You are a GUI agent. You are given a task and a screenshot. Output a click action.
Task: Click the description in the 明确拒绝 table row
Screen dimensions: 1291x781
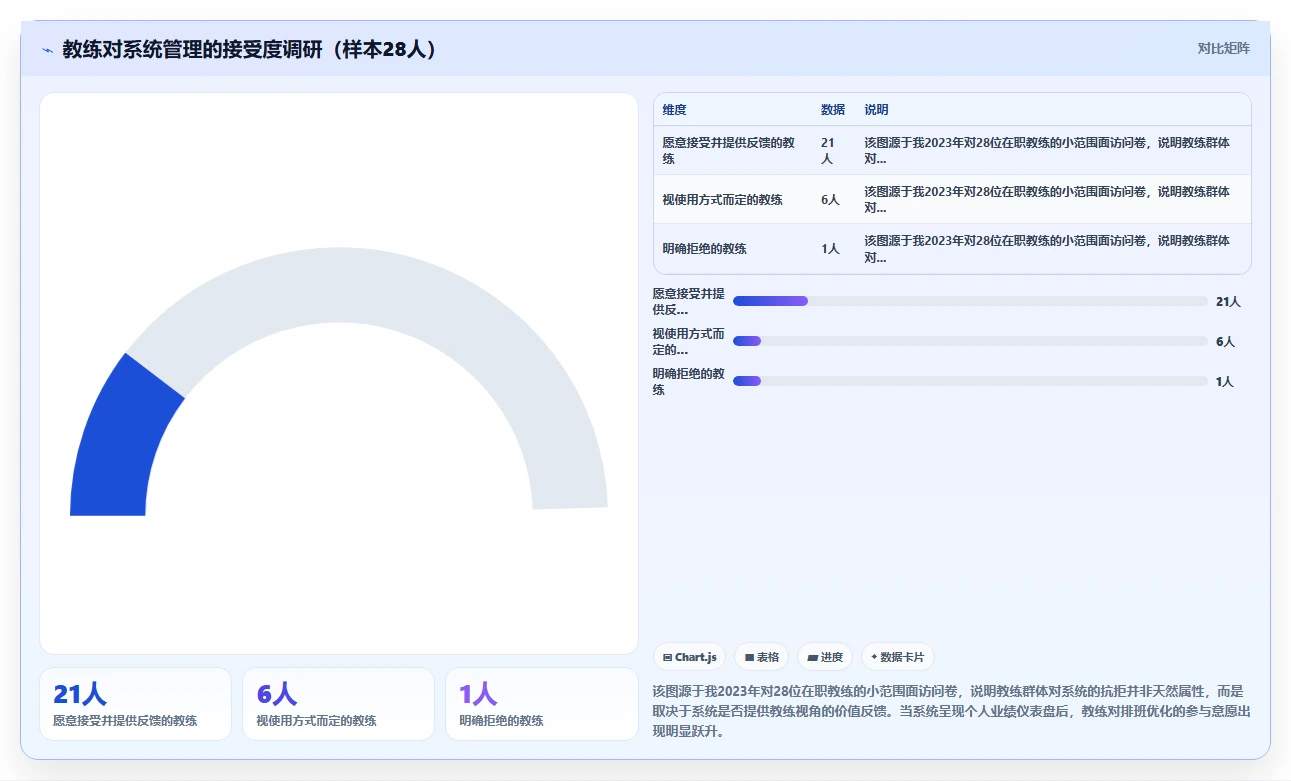pos(1047,248)
